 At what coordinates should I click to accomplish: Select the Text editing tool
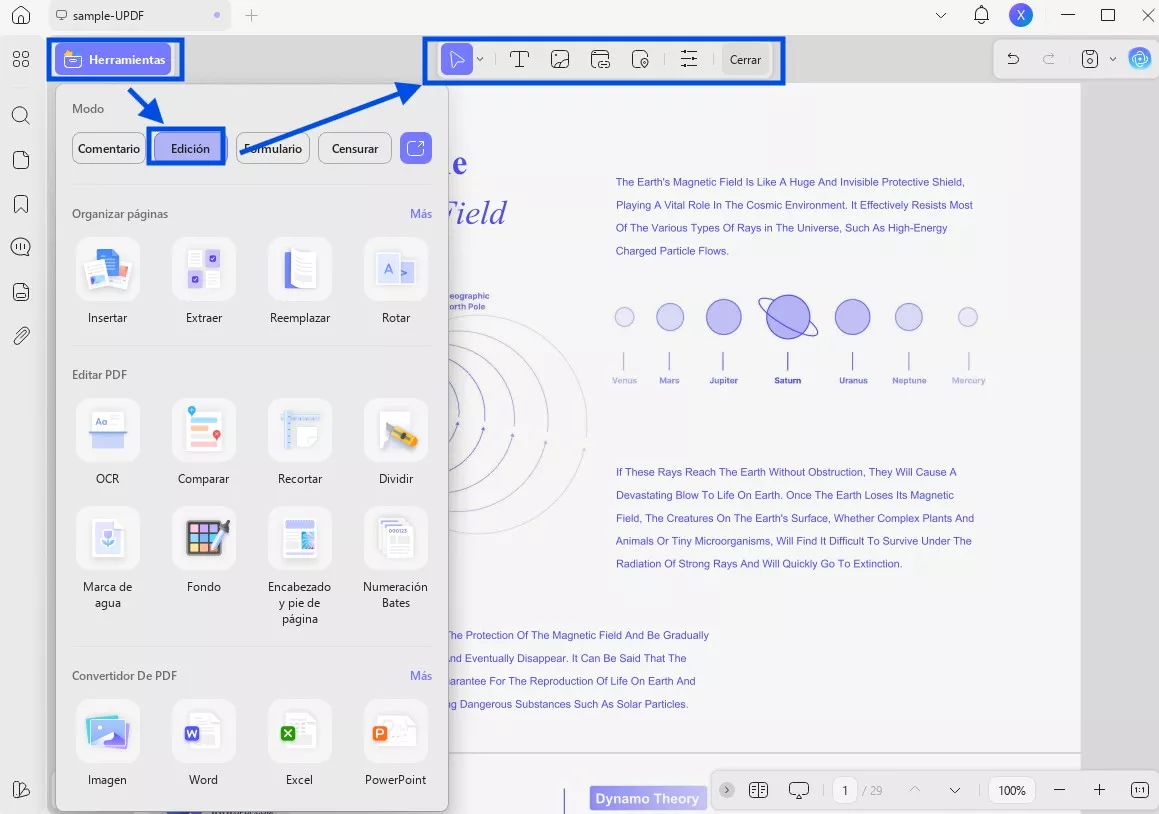click(520, 60)
